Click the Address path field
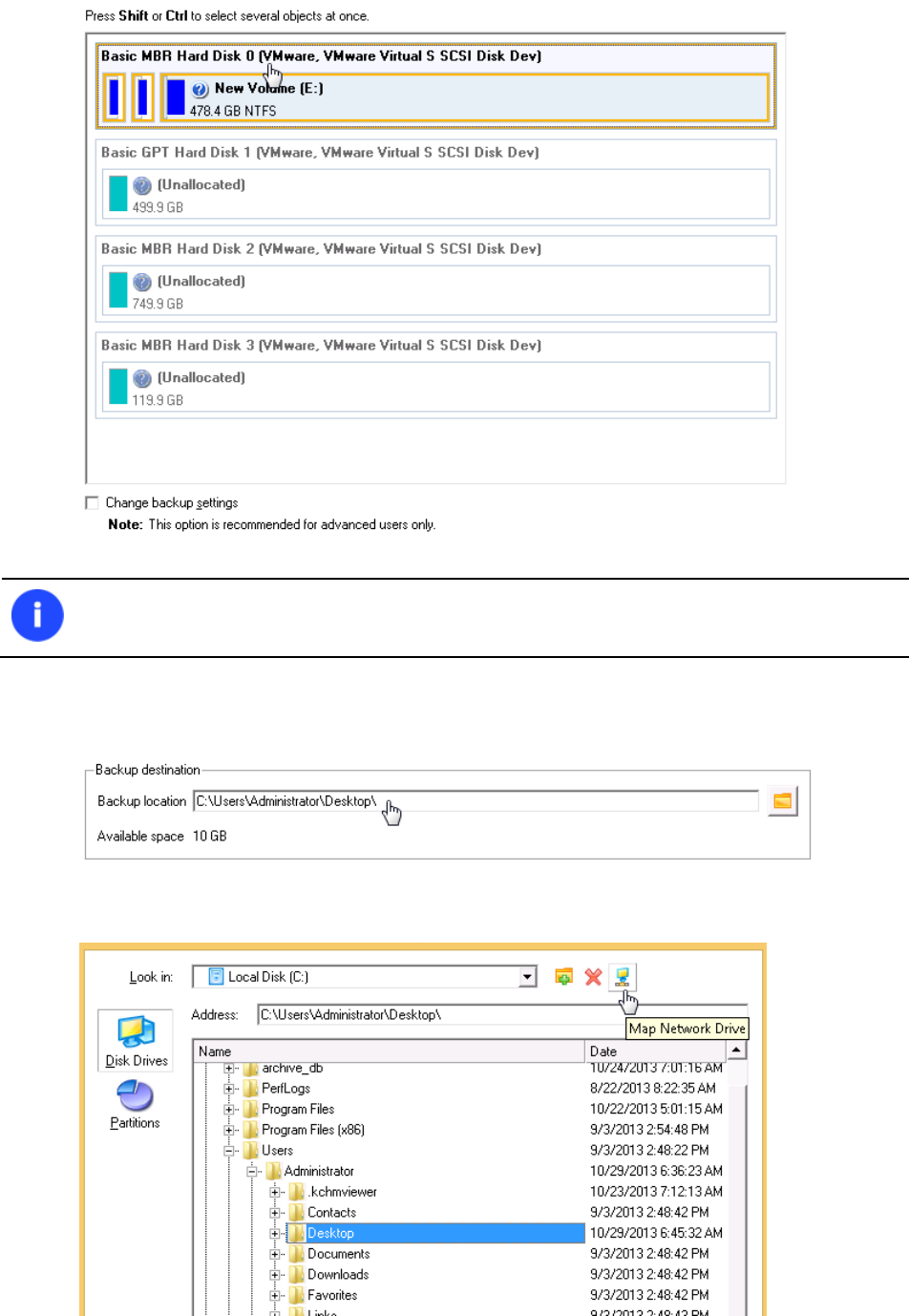909x1316 pixels. [x=502, y=1015]
